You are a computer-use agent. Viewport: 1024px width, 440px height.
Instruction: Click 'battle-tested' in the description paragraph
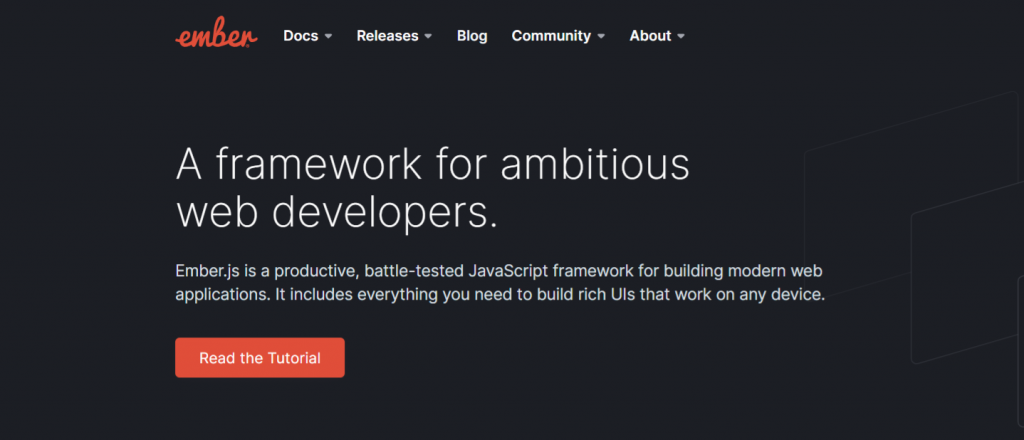[414, 270]
